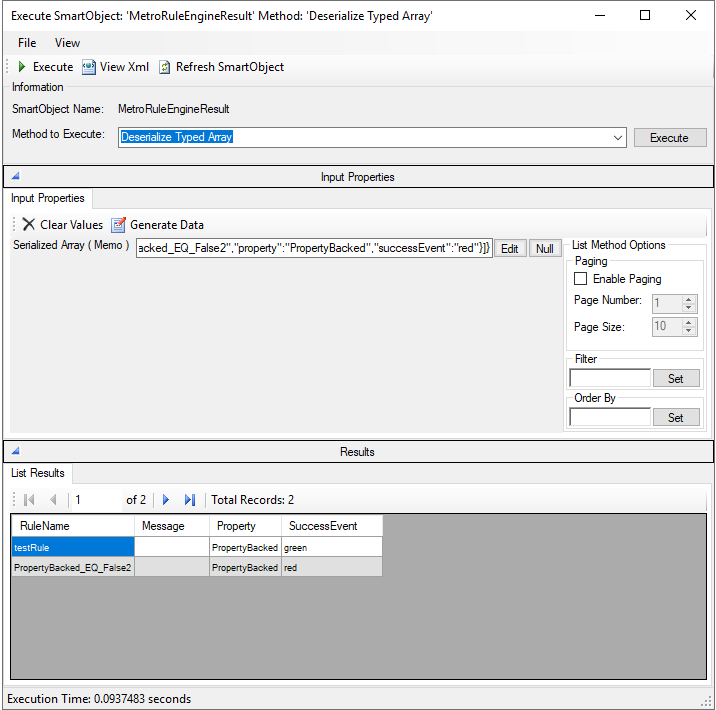The image size is (716, 710).
Task: Click the Page Number value field
Action: point(668,303)
